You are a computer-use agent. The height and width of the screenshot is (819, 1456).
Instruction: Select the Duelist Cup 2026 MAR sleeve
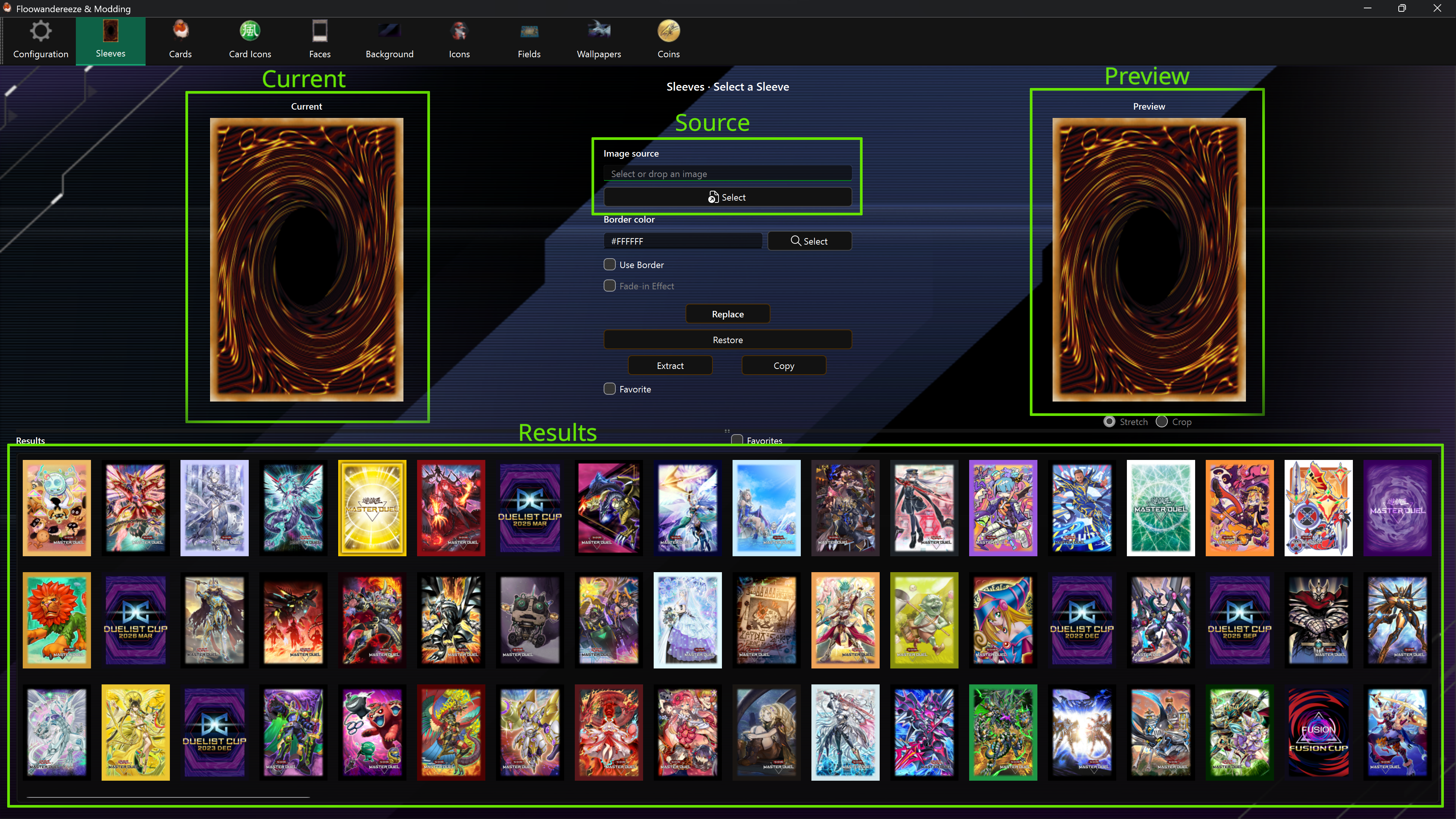(x=136, y=620)
